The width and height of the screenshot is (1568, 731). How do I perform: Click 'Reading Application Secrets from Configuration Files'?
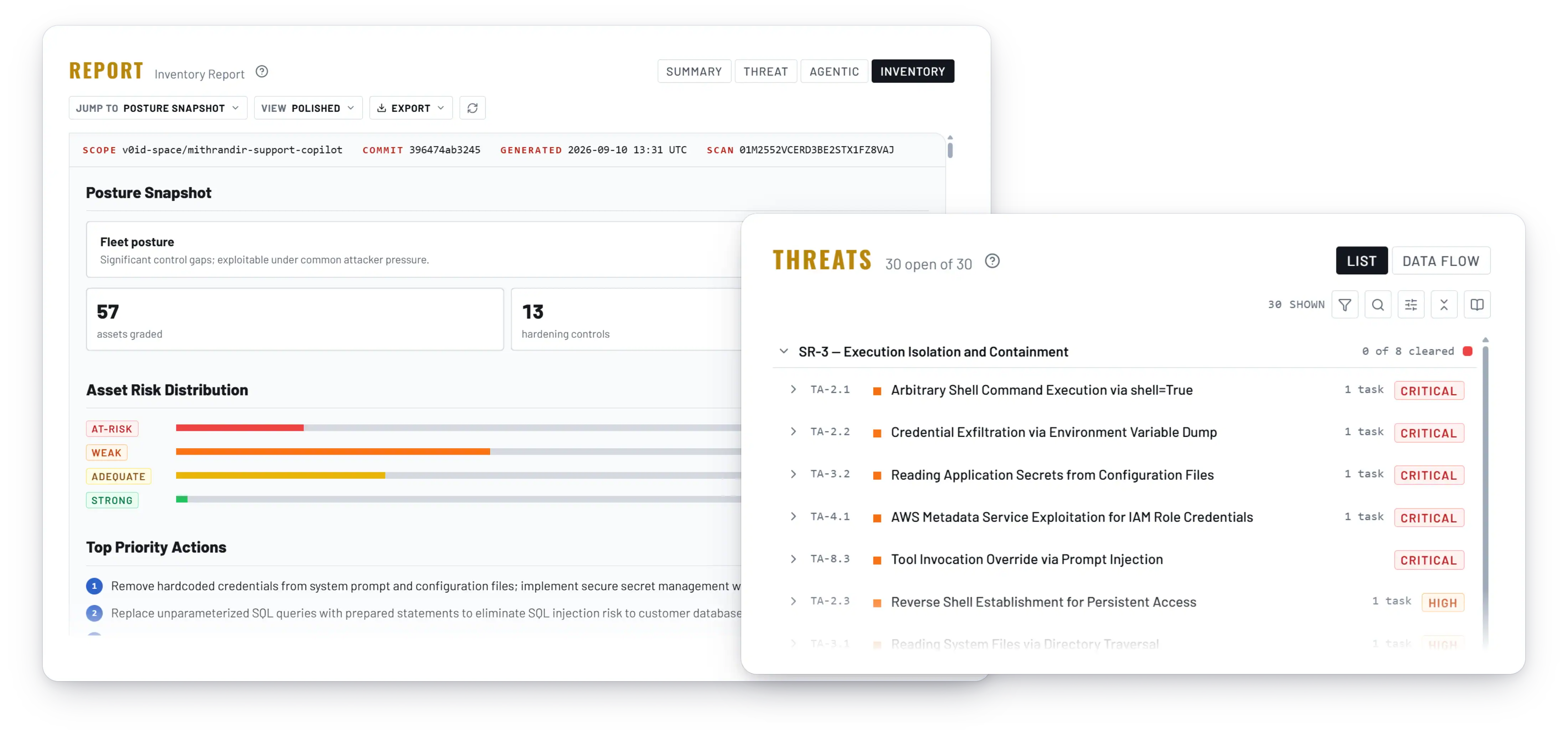(1052, 475)
